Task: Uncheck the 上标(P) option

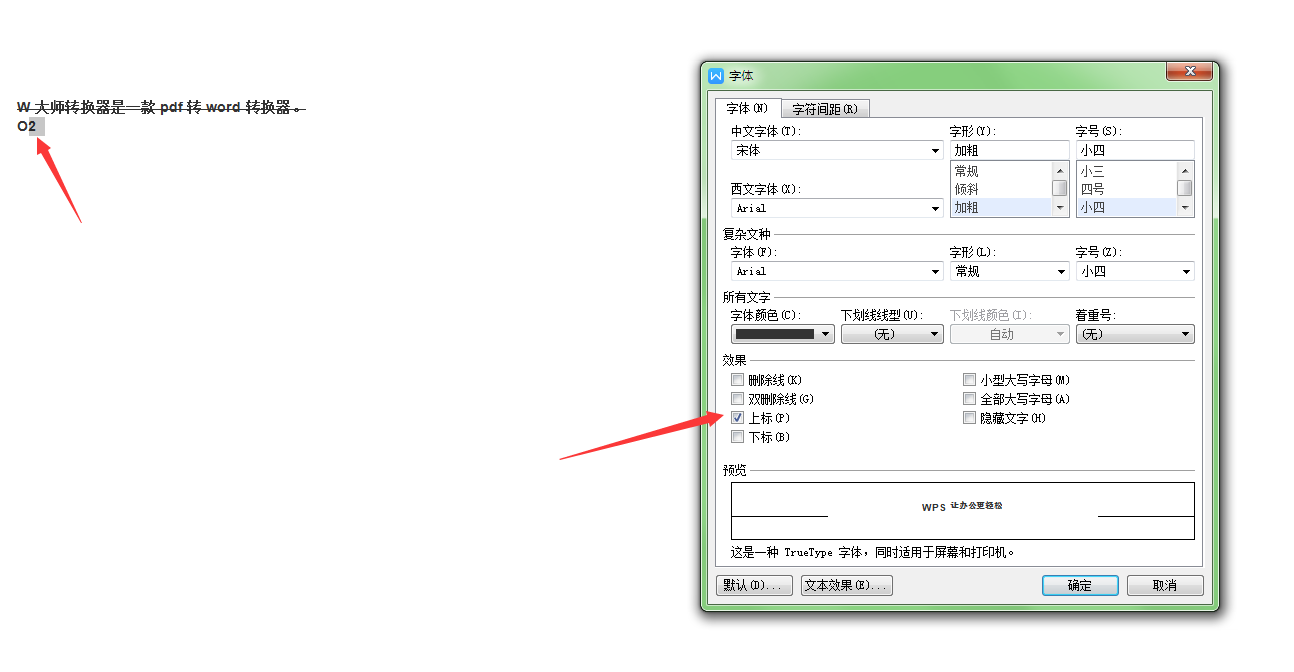Action: [737, 417]
